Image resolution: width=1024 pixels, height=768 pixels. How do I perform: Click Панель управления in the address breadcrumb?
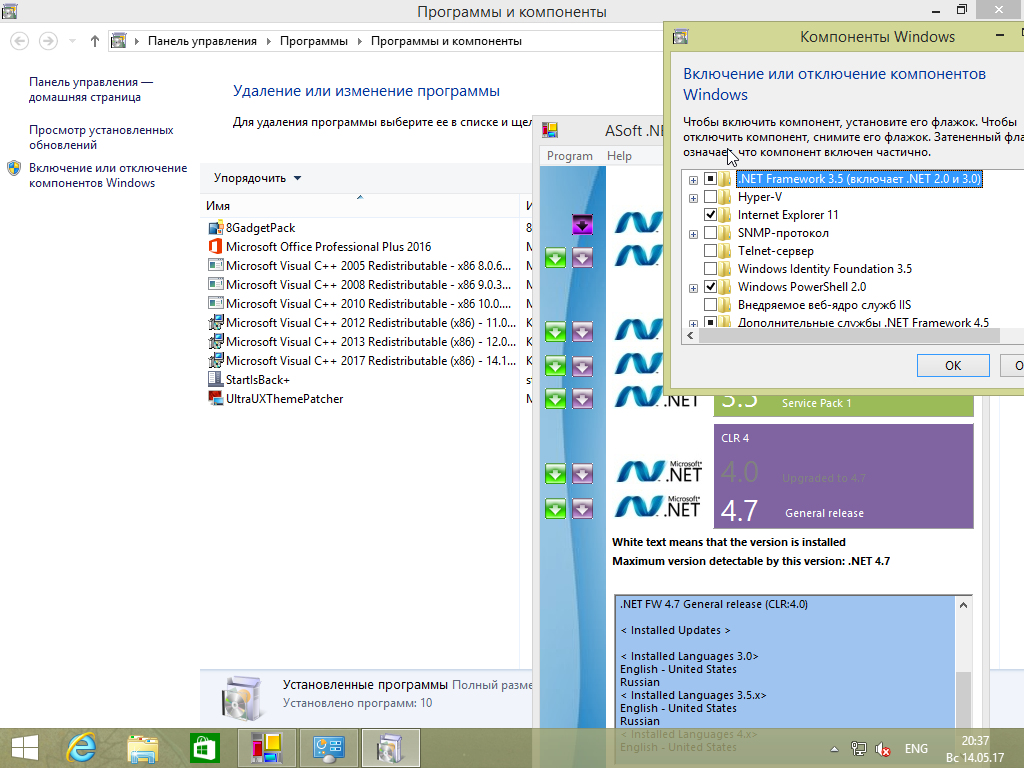[x=202, y=41]
